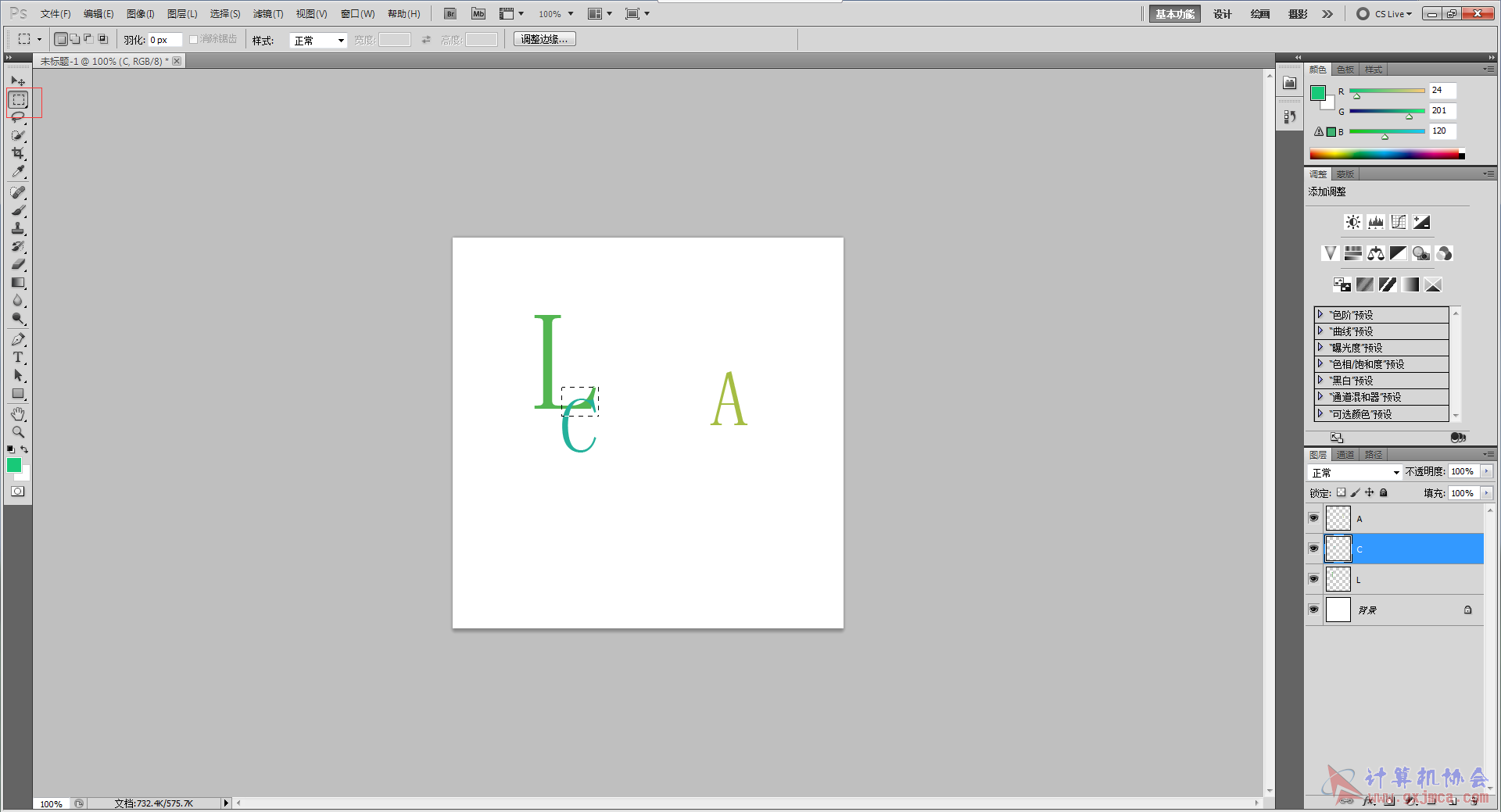
Task: Click the color spectrum ramp
Action: click(x=1387, y=154)
